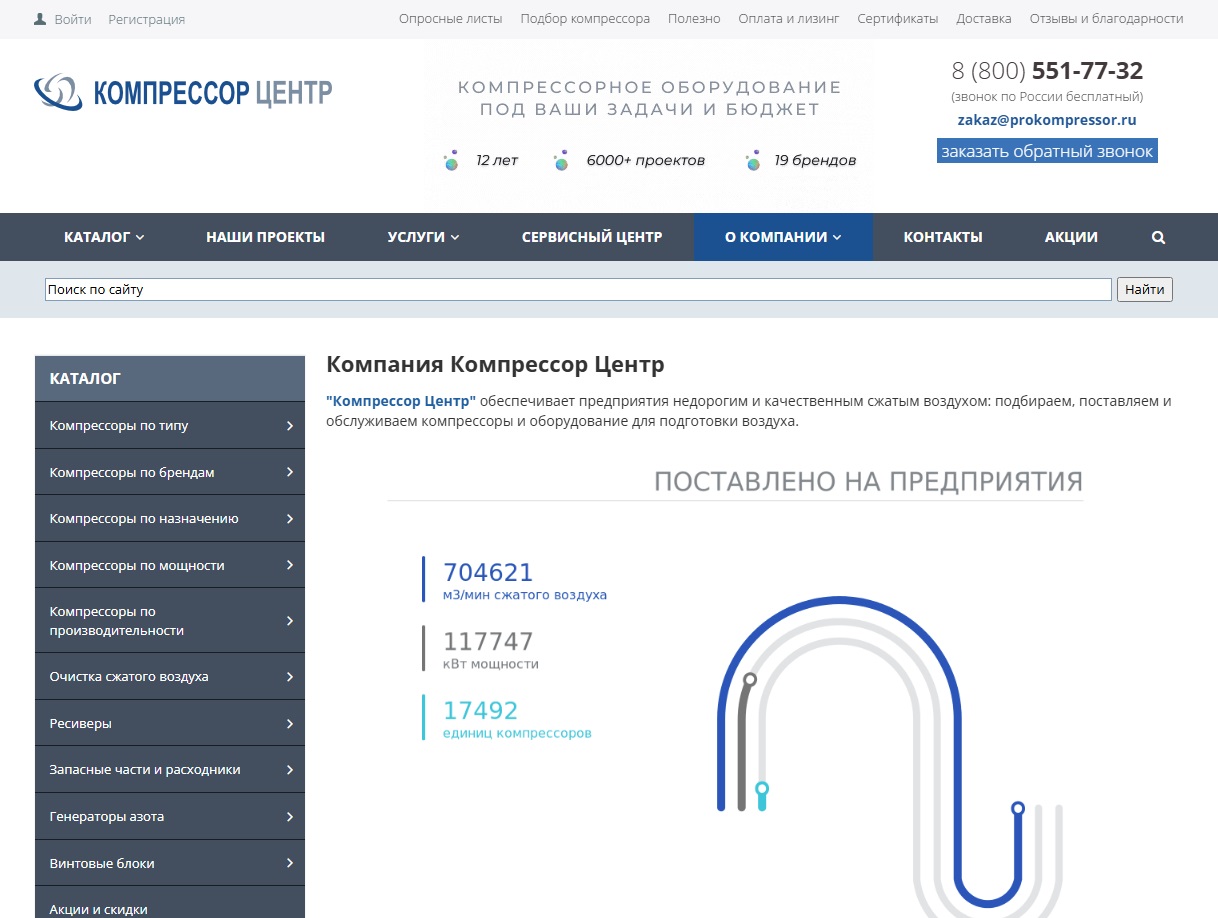The image size is (1218, 918).
Task: Click заказать обратный звонок button
Action: point(1047,151)
